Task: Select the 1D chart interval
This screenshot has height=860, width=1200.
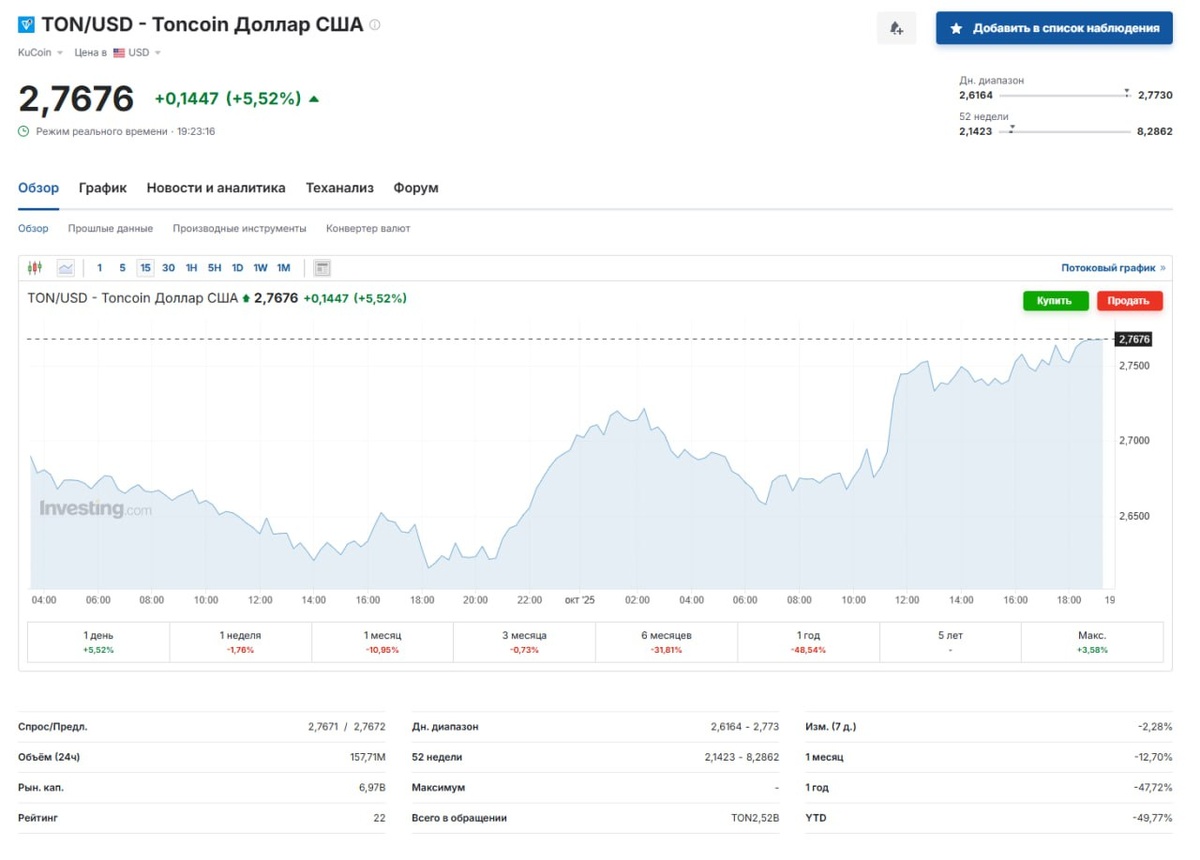Action: tap(237, 268)
